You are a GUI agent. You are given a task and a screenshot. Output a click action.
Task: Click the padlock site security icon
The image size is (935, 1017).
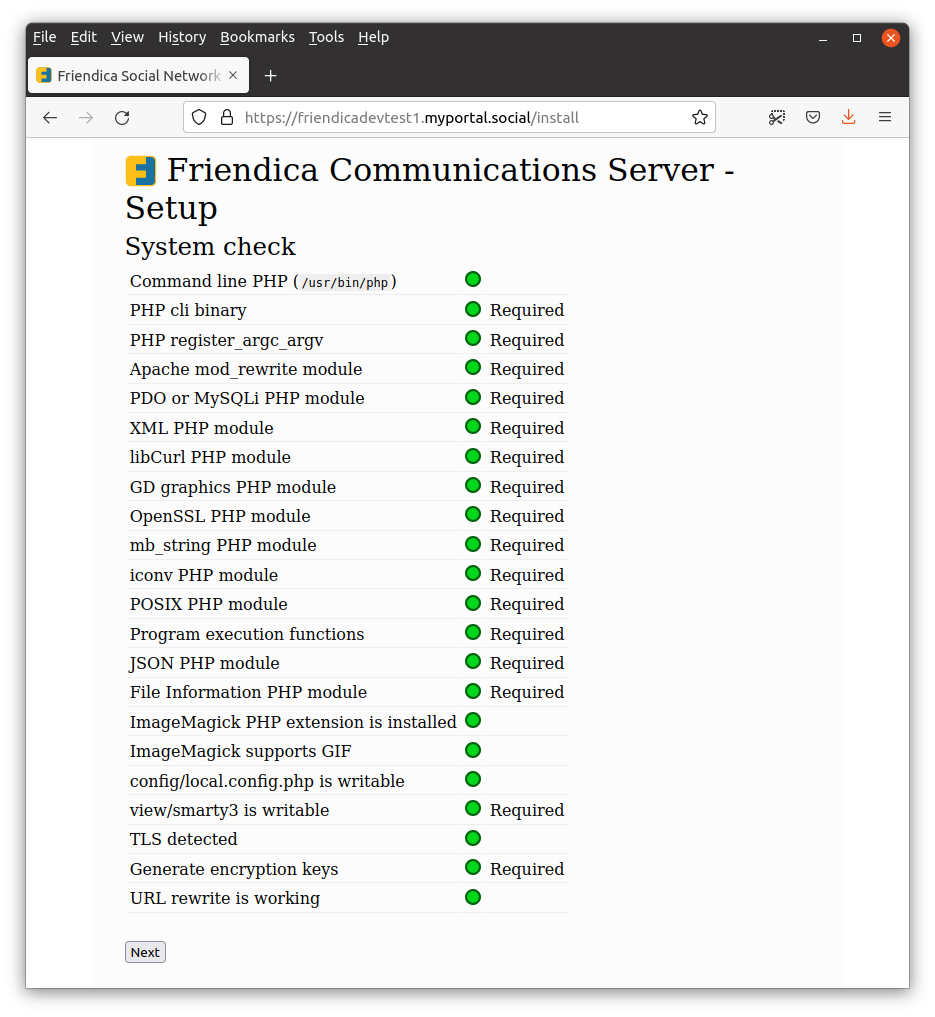coord(226,117)
